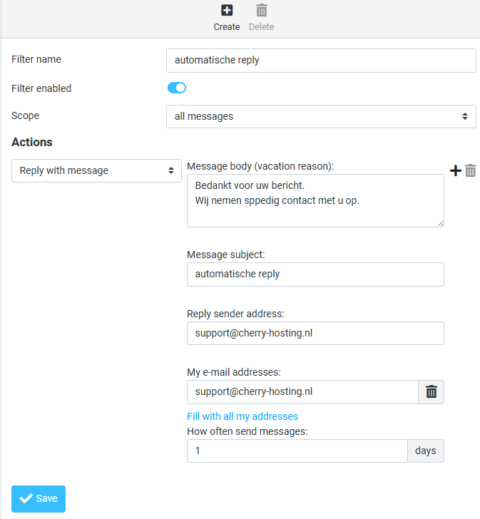Screen dimensions: 480x519
Task: Remove the action using trash icon beside plus
Action: tap(470, 171)
